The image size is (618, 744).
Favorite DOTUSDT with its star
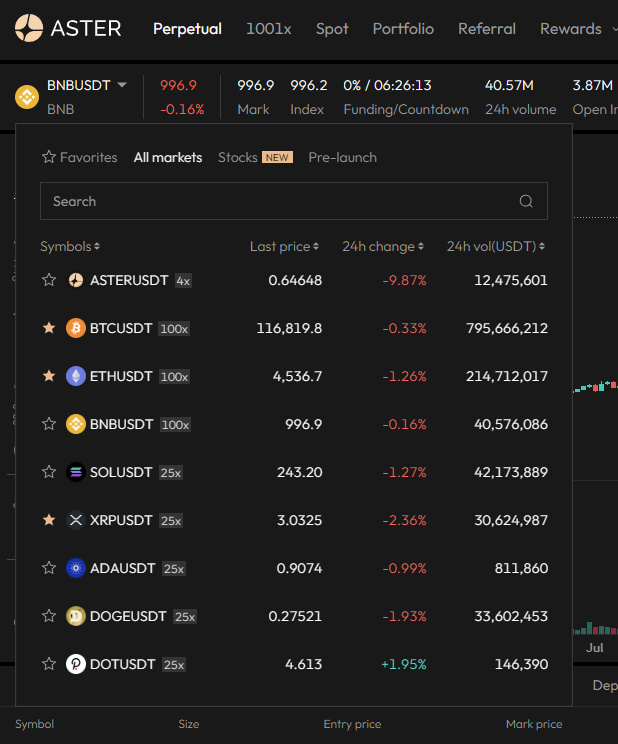49,663
